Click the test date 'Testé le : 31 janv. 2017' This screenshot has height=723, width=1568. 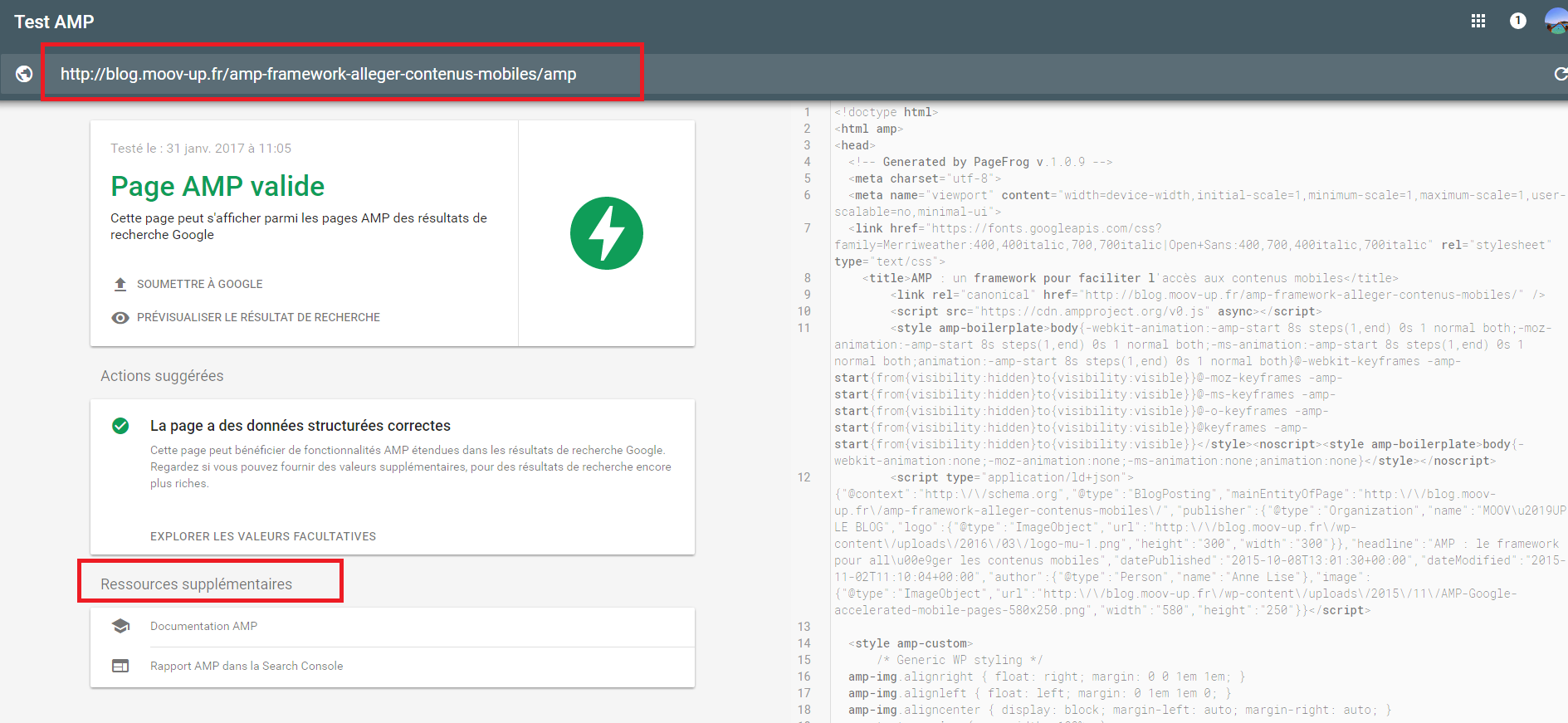coord(201,148)
